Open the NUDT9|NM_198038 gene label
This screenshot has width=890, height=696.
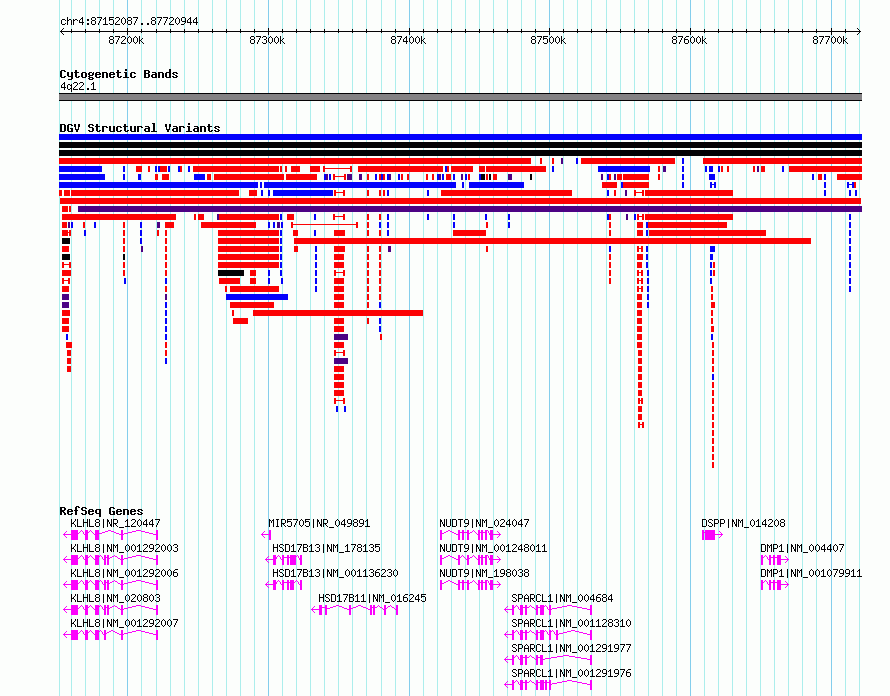point(484,573)
